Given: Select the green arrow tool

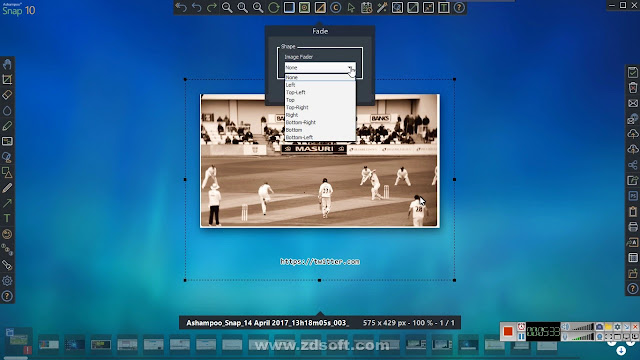Looking at the screenshot, I should coord(7,203).
